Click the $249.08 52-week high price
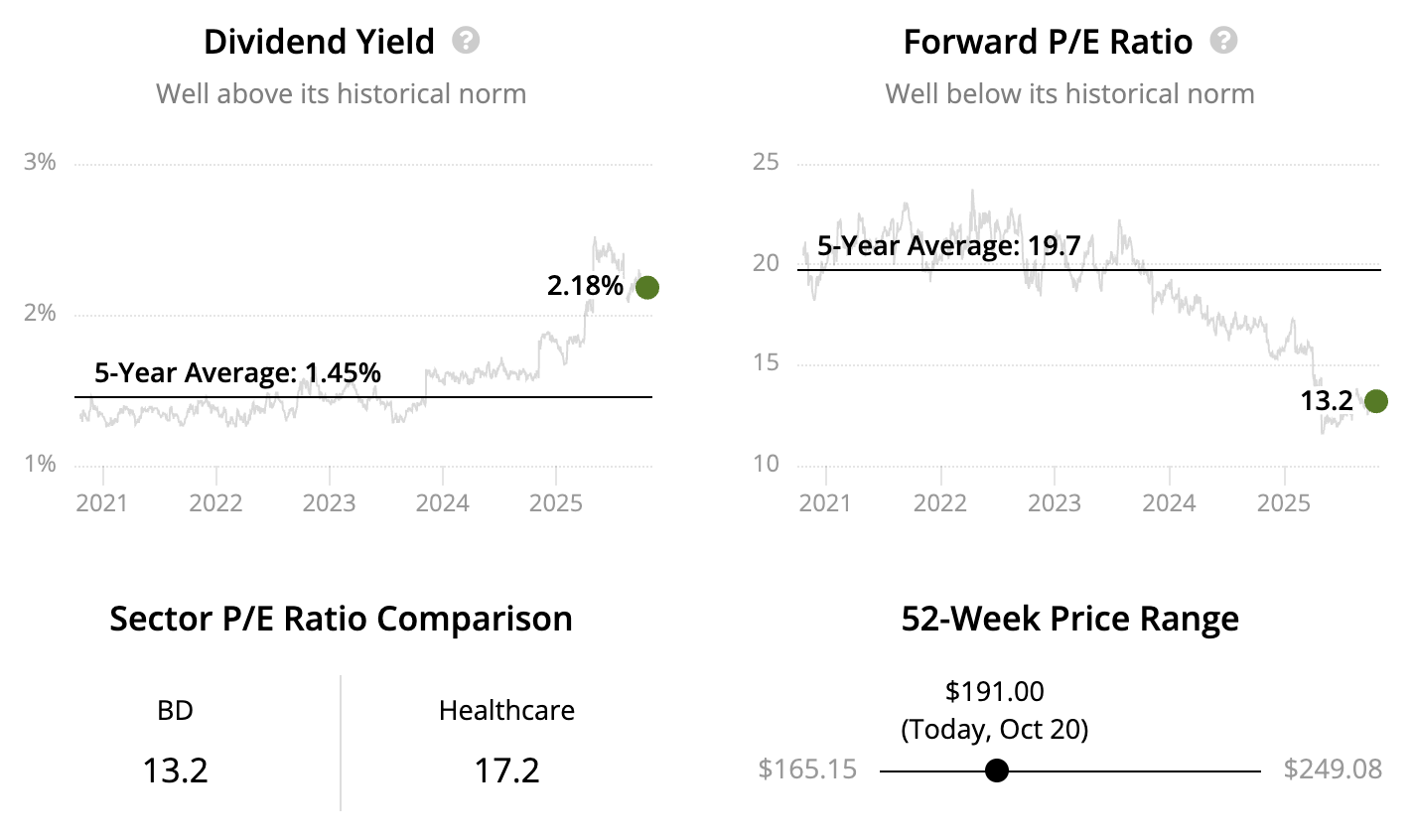This screenshot has width=1414, height=840. 1332,770
